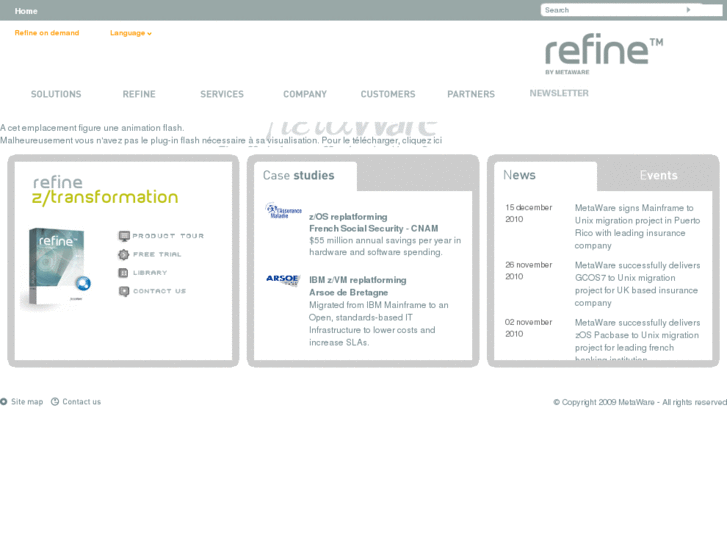This screenshot has width=727, height=545.
Task: Click 'French Social Security - CNAM' text
Action: click(x=374, y=229)
